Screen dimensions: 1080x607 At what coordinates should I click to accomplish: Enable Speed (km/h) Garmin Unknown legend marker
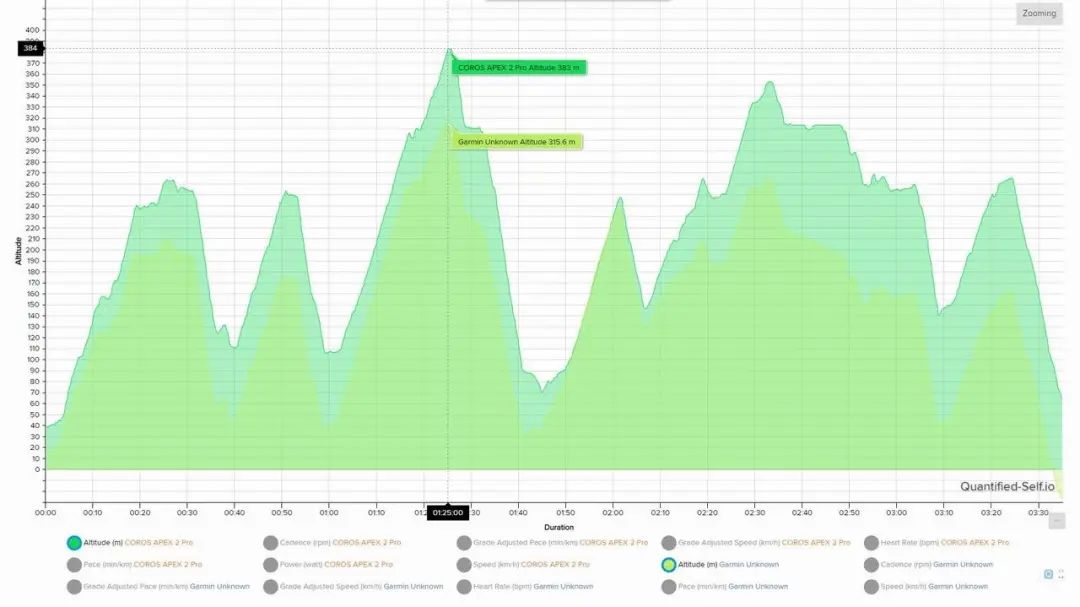(x=871, y=587)
